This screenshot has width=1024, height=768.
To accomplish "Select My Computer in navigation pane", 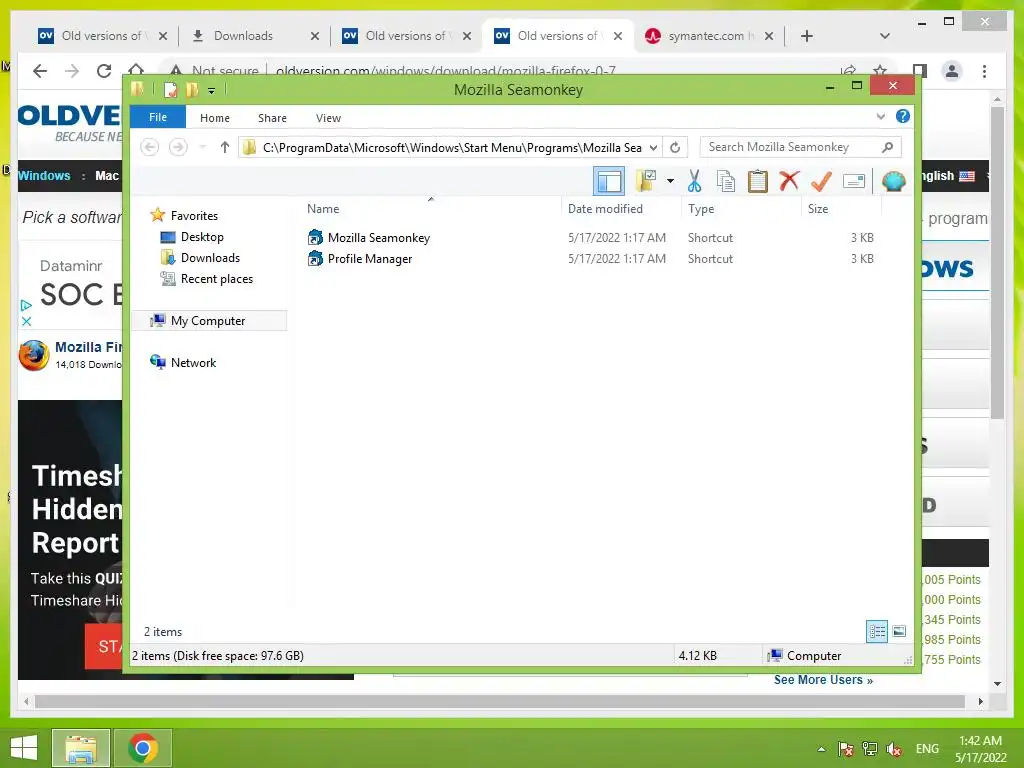I will [209, 321].
